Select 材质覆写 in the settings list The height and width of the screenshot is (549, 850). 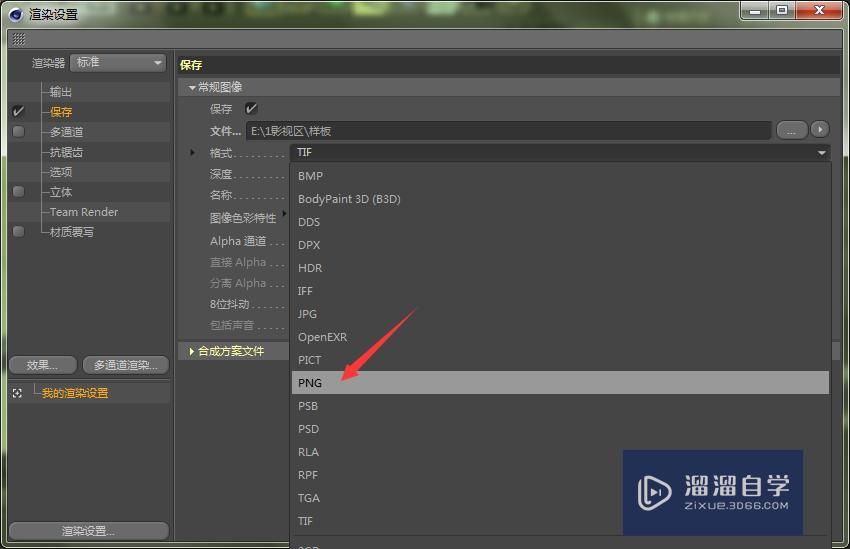(x=72, y=232)
